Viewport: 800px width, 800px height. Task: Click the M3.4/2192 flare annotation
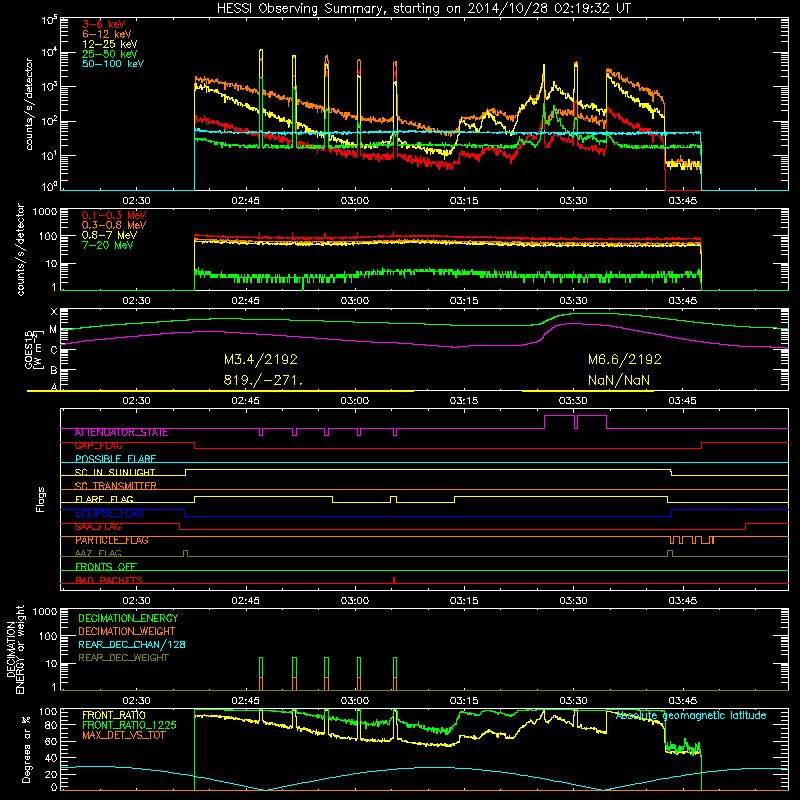click(x=261, y=359)
